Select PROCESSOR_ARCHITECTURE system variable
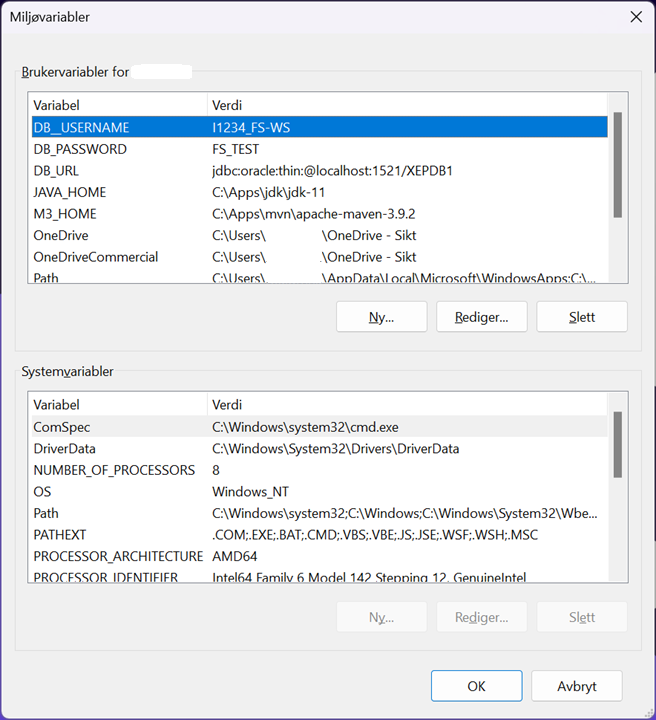Image resolution: width=656 pixels, height=720 pixels. coord(118,556)
